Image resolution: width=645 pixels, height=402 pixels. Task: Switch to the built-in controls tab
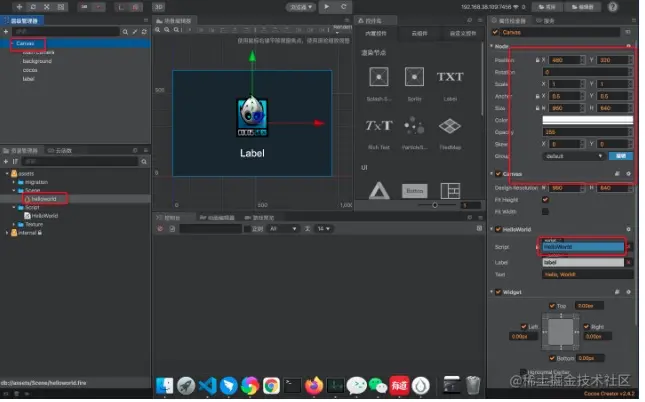point(376,33)
